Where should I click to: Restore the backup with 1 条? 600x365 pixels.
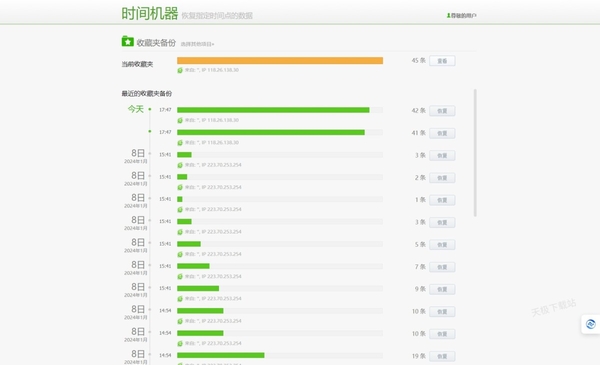(x=442, y=200)
